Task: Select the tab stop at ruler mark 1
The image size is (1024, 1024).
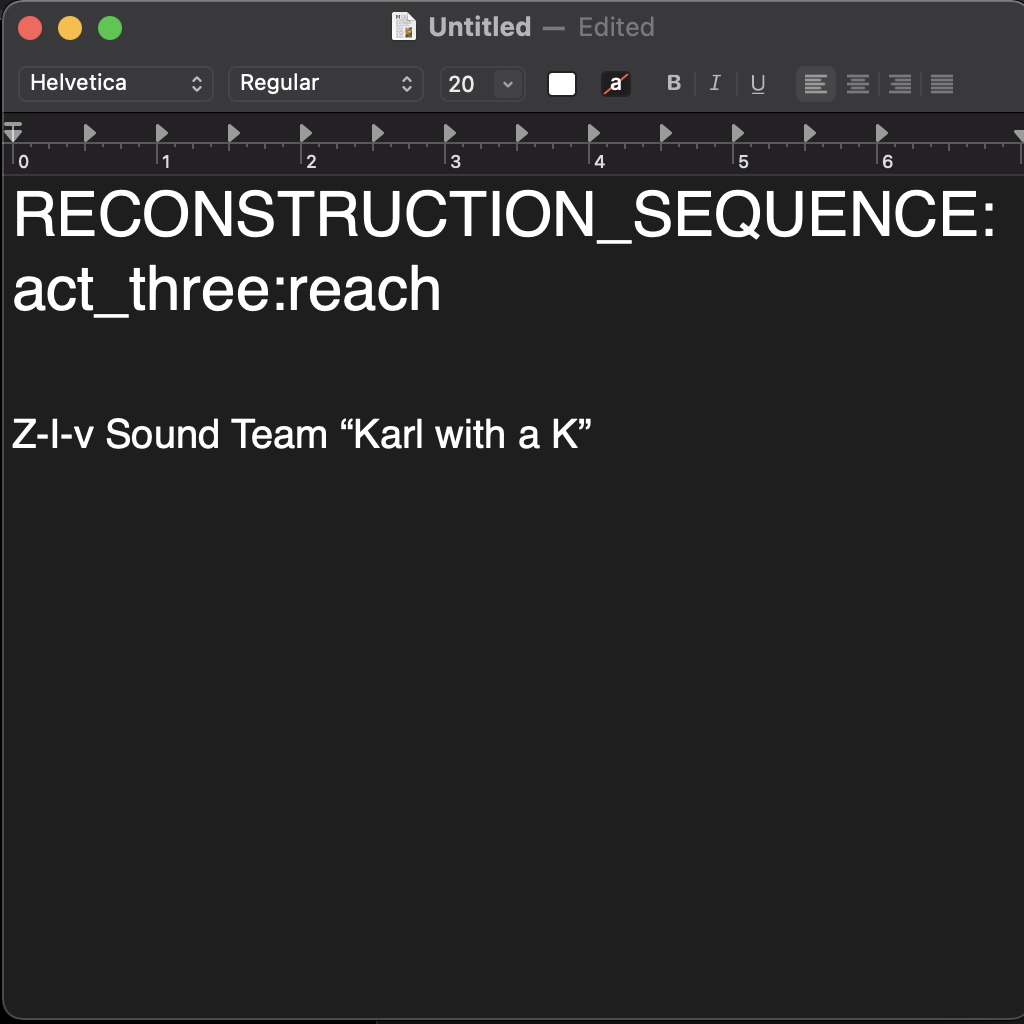Action: point(163,133)
